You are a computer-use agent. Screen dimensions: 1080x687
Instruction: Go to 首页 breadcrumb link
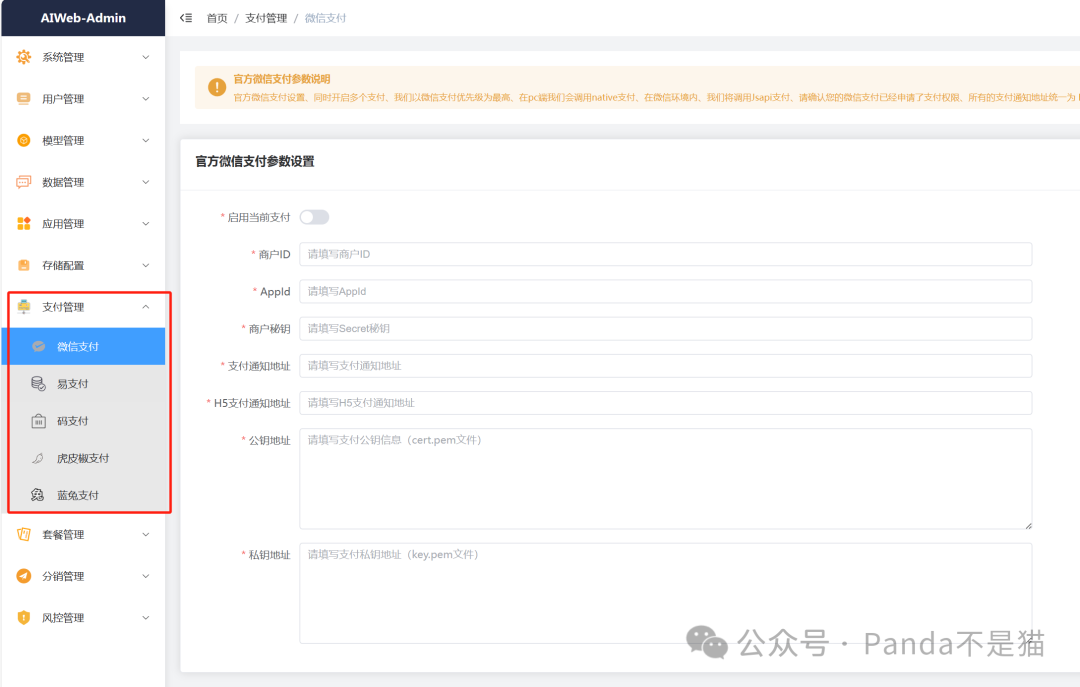click(217, 18)
